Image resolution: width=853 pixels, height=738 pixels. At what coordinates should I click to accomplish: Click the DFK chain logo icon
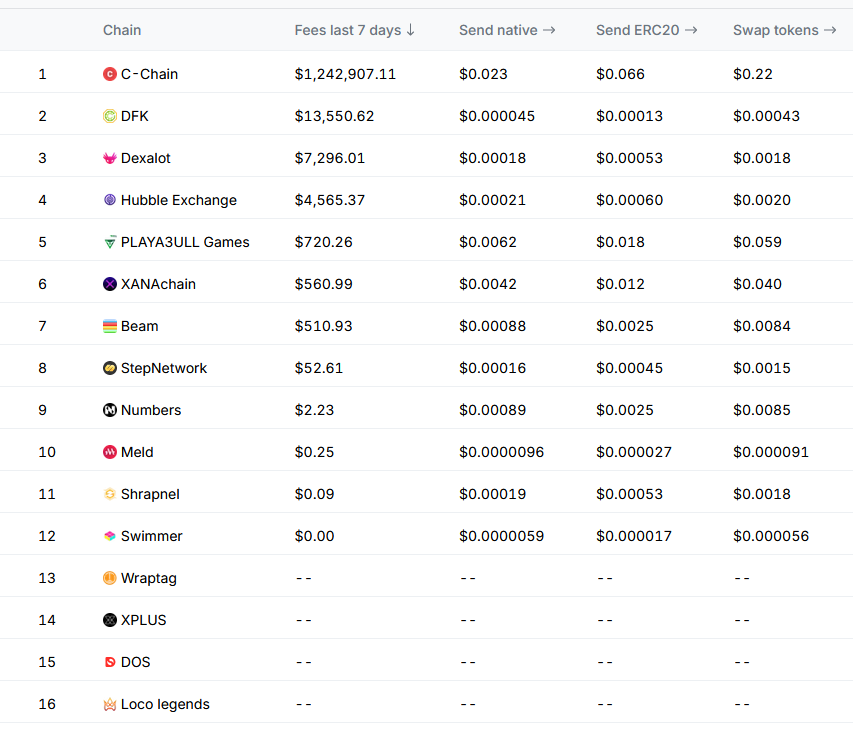pyautogui.click(x=110, y=116)
